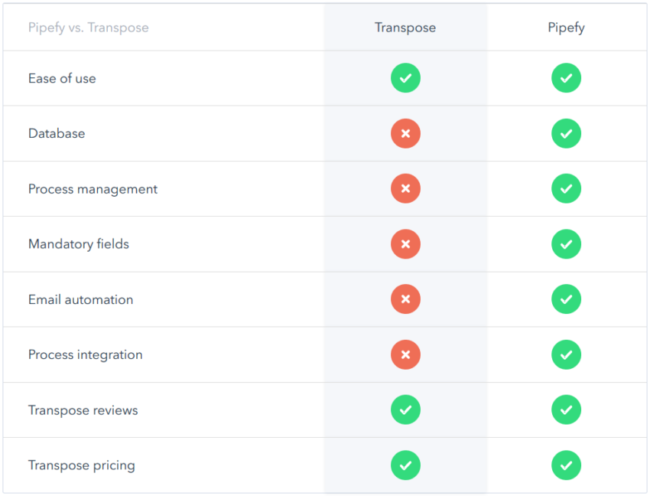Click the Pipefy vs. Transpose heading
Viewport: 650px width, 496px height.
click(x=88, y=27)
